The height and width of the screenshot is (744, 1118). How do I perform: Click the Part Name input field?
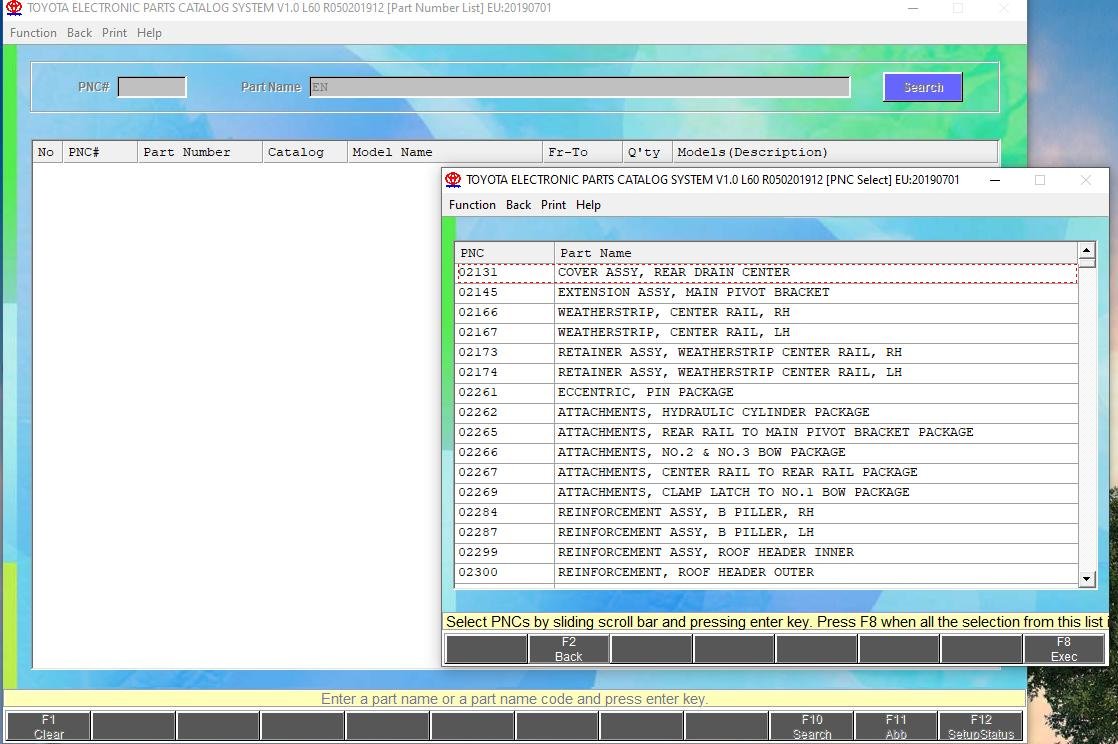pos(580,87)
